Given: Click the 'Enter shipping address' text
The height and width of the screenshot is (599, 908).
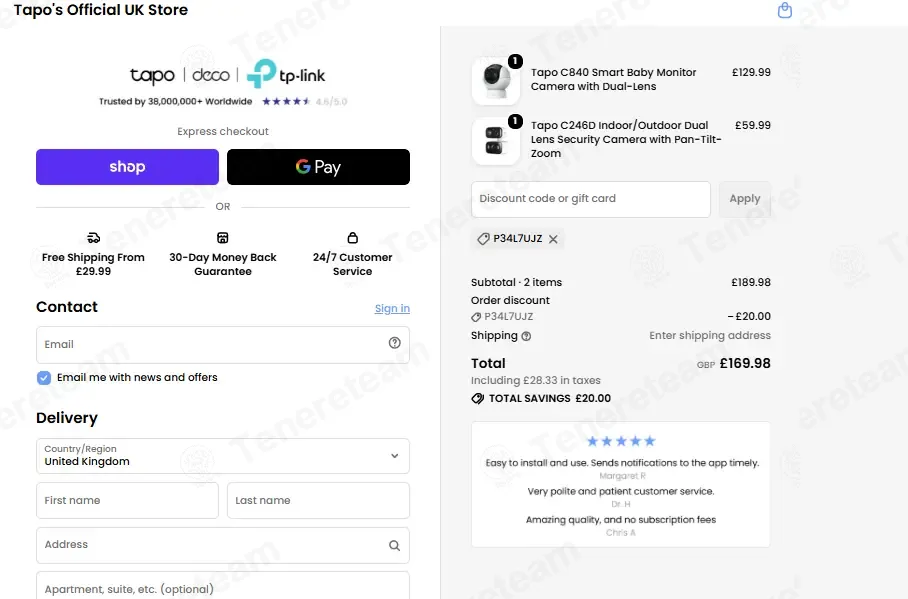Looking at the screenshot, I should 710,335.
